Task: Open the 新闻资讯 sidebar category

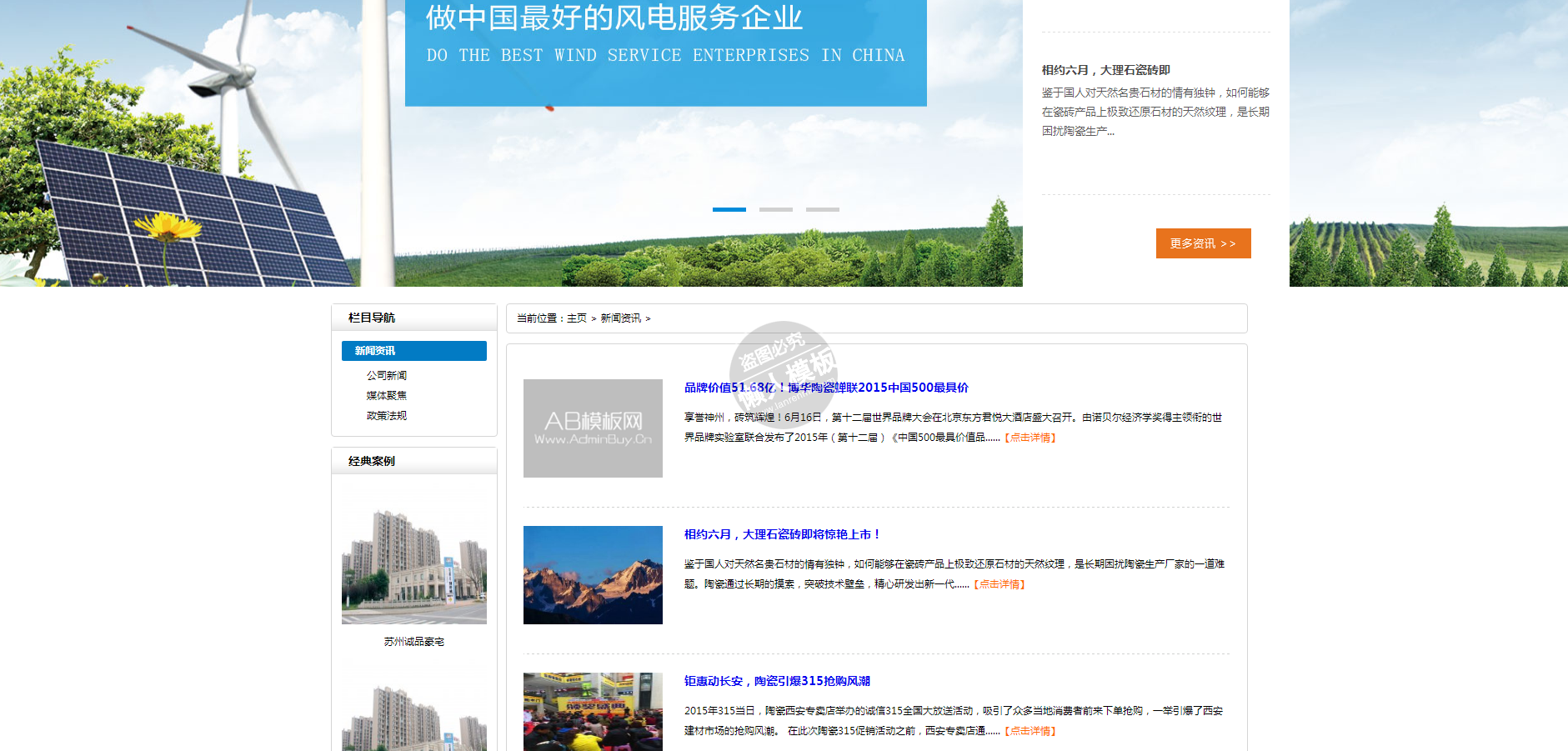Action: 413,351
